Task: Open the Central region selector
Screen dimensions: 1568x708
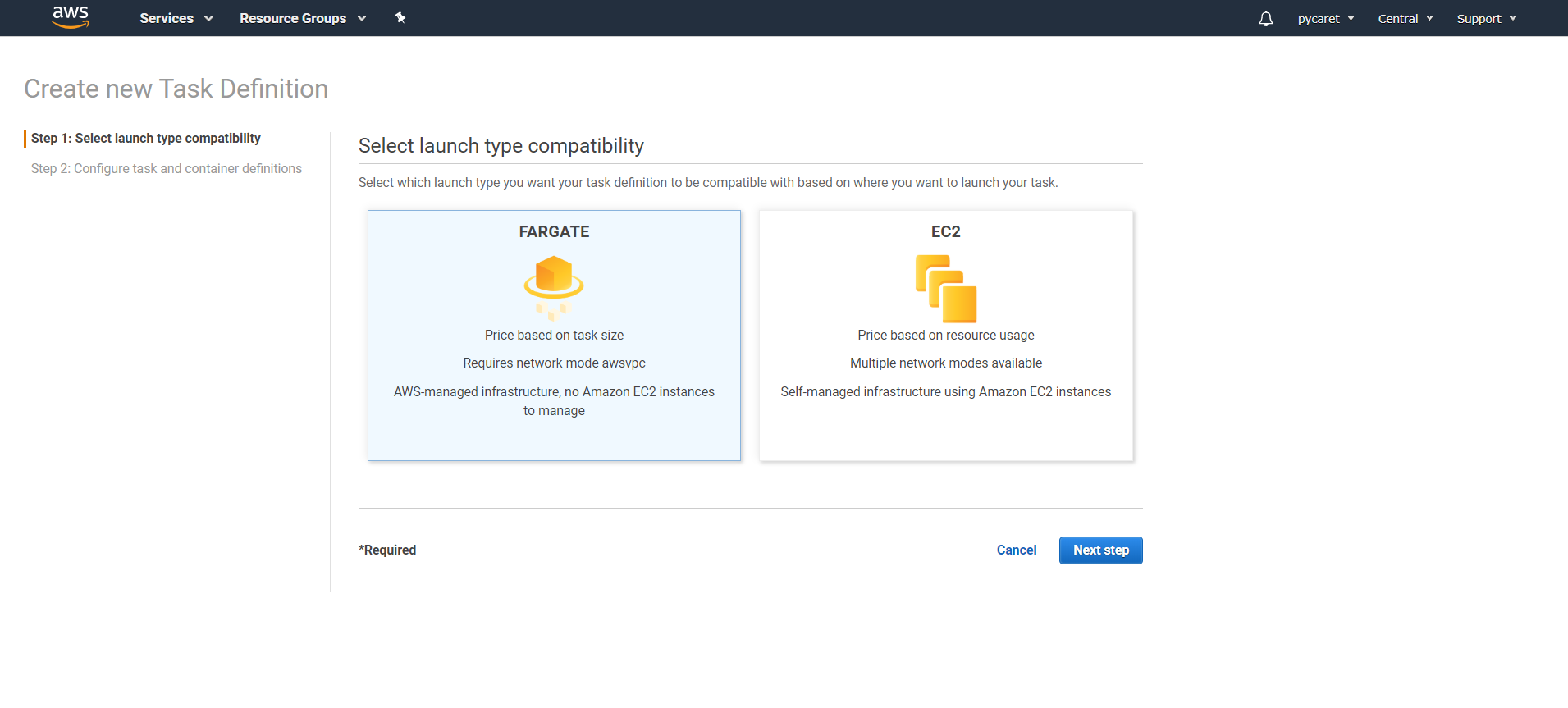Action: coord(1405,19)
